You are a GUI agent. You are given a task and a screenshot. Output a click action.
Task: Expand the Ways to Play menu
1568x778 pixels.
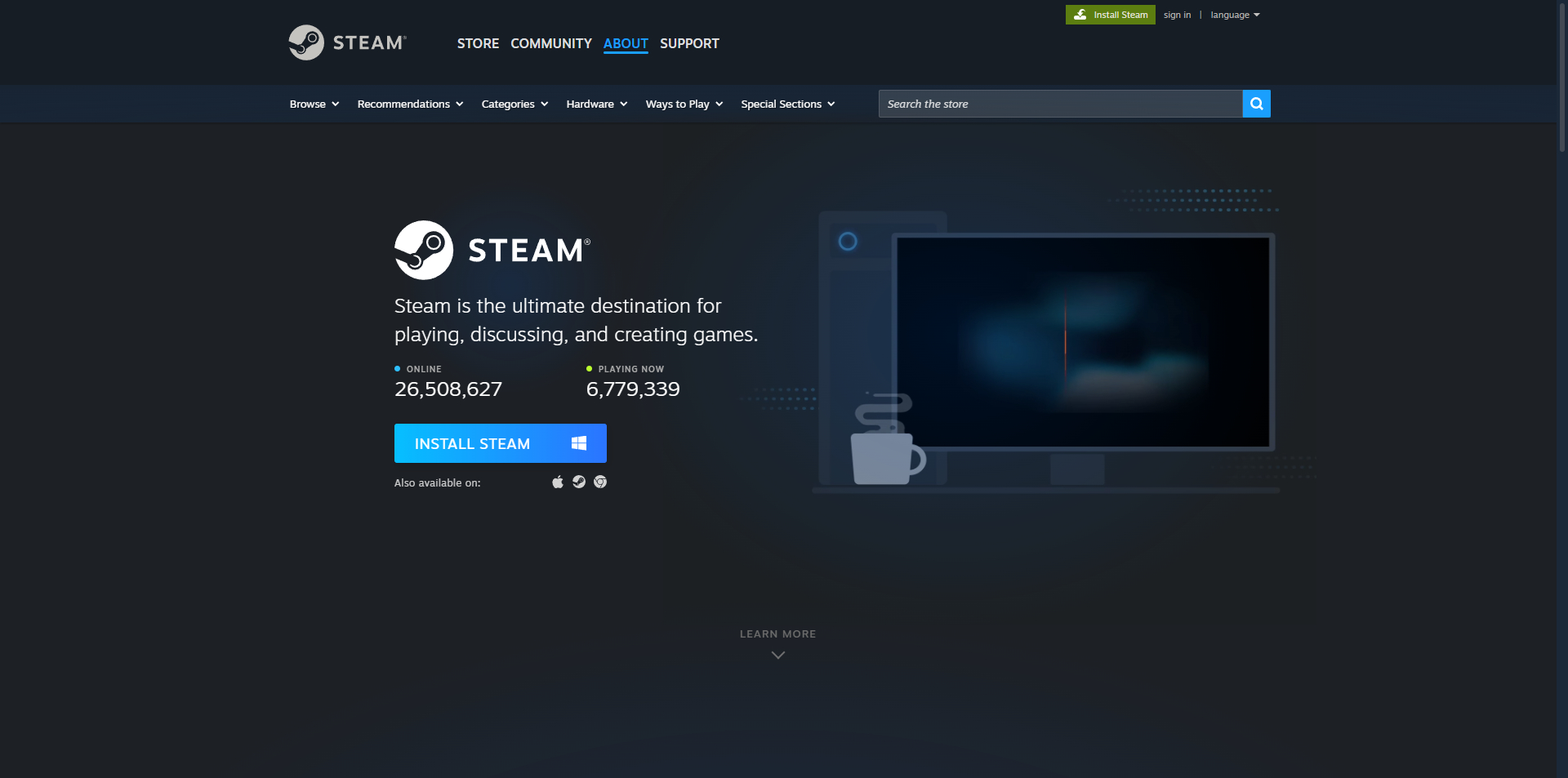(x=684, y=104)
